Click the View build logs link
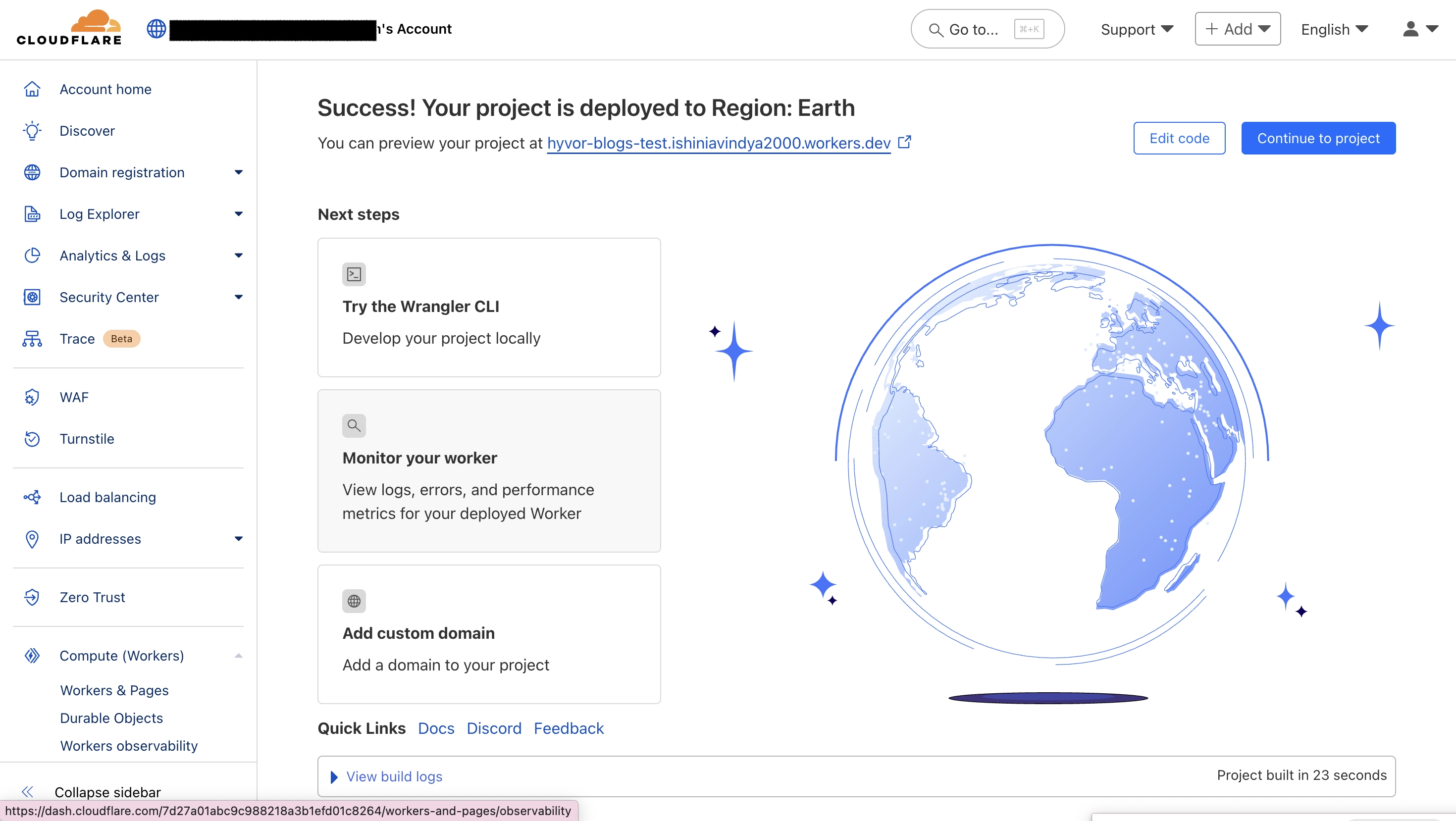 pos(394,777)
